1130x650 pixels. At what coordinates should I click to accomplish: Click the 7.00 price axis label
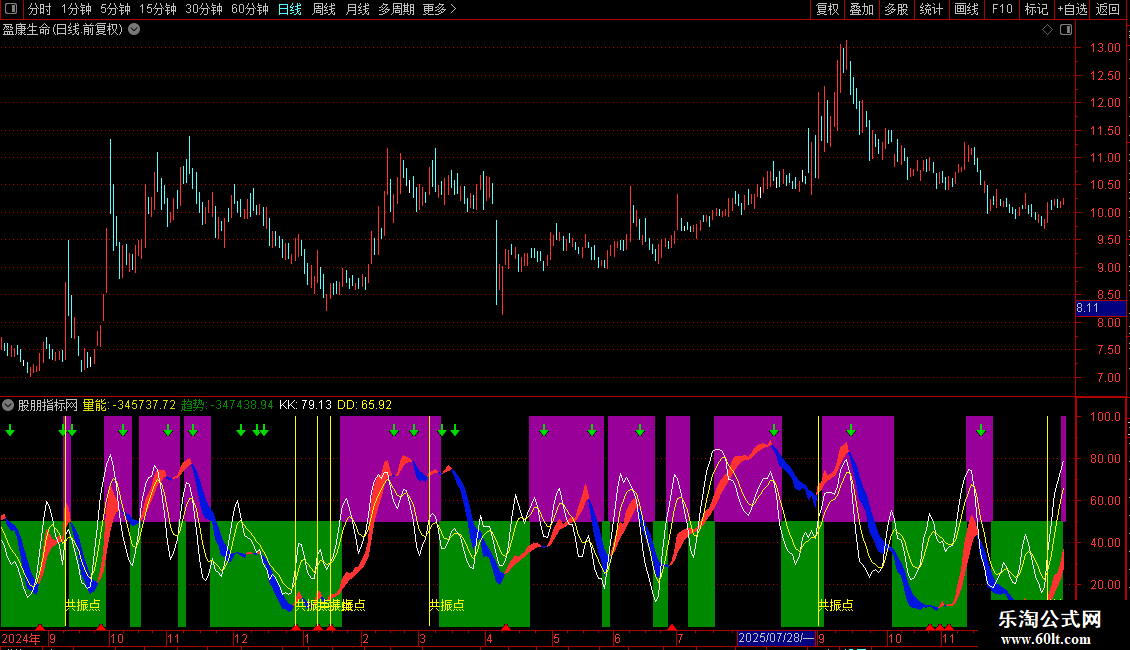[1108, 378]
